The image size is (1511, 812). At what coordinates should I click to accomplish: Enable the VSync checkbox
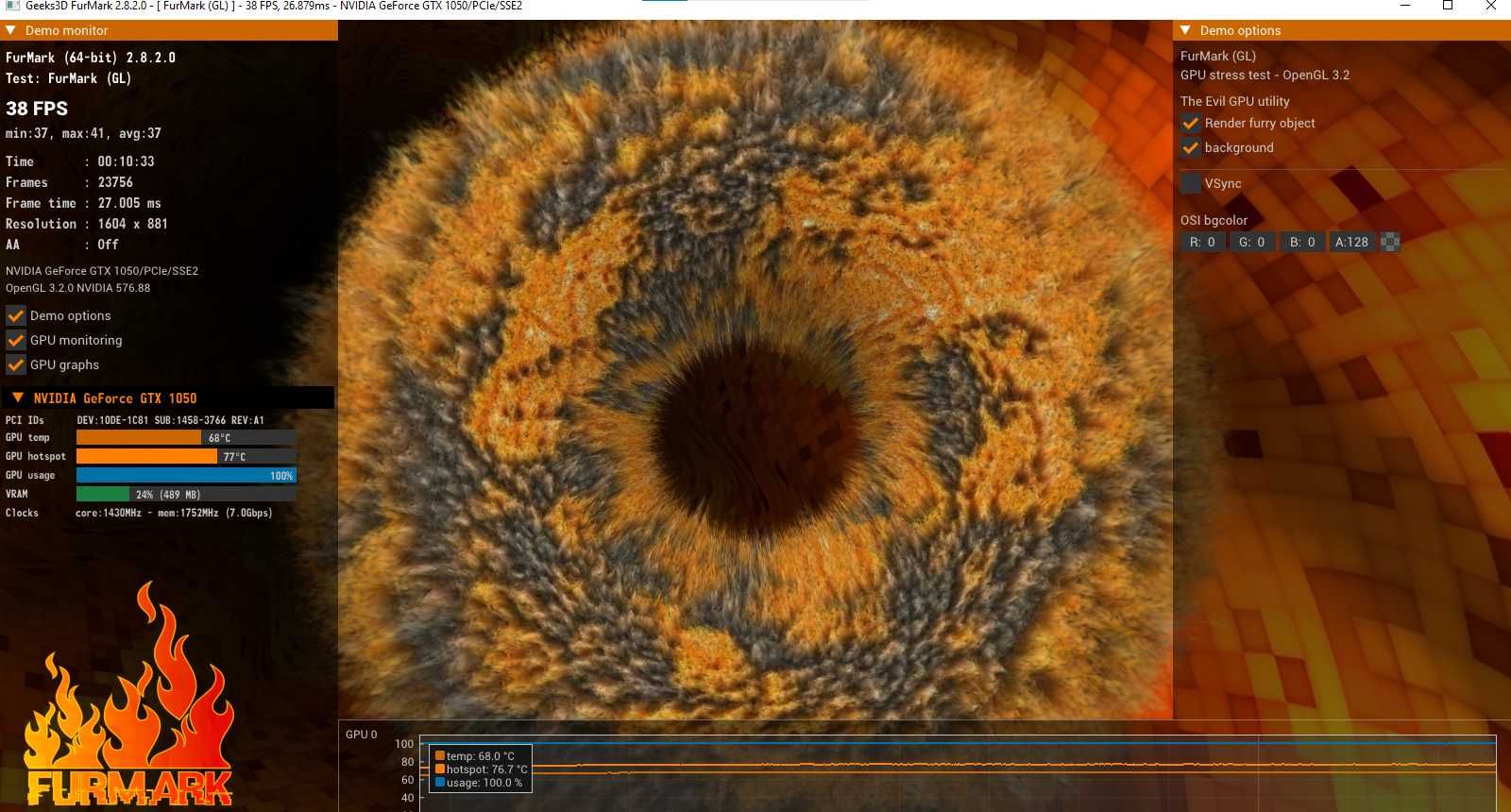tap(1191, 183)
